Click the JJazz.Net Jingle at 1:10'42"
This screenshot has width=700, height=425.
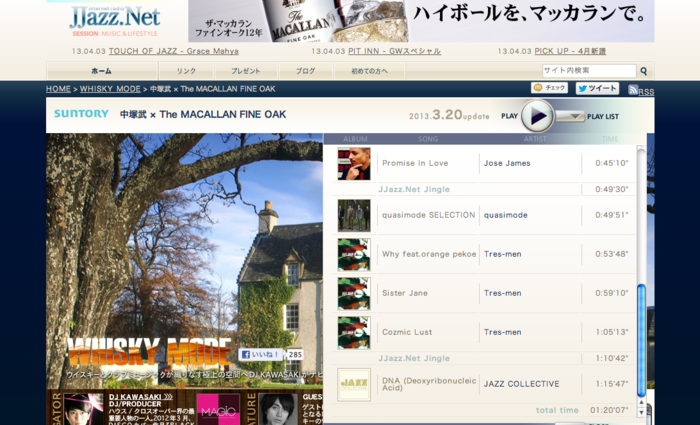coord(414,358)
